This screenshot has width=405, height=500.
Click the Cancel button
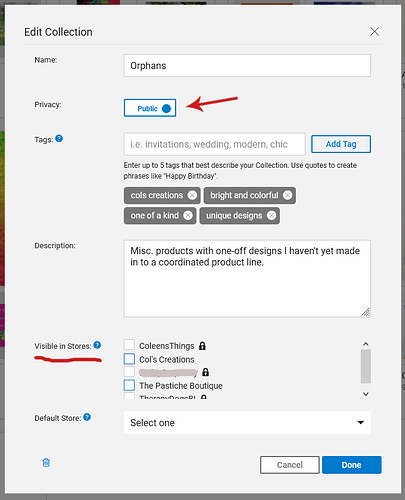pos(290,465)
